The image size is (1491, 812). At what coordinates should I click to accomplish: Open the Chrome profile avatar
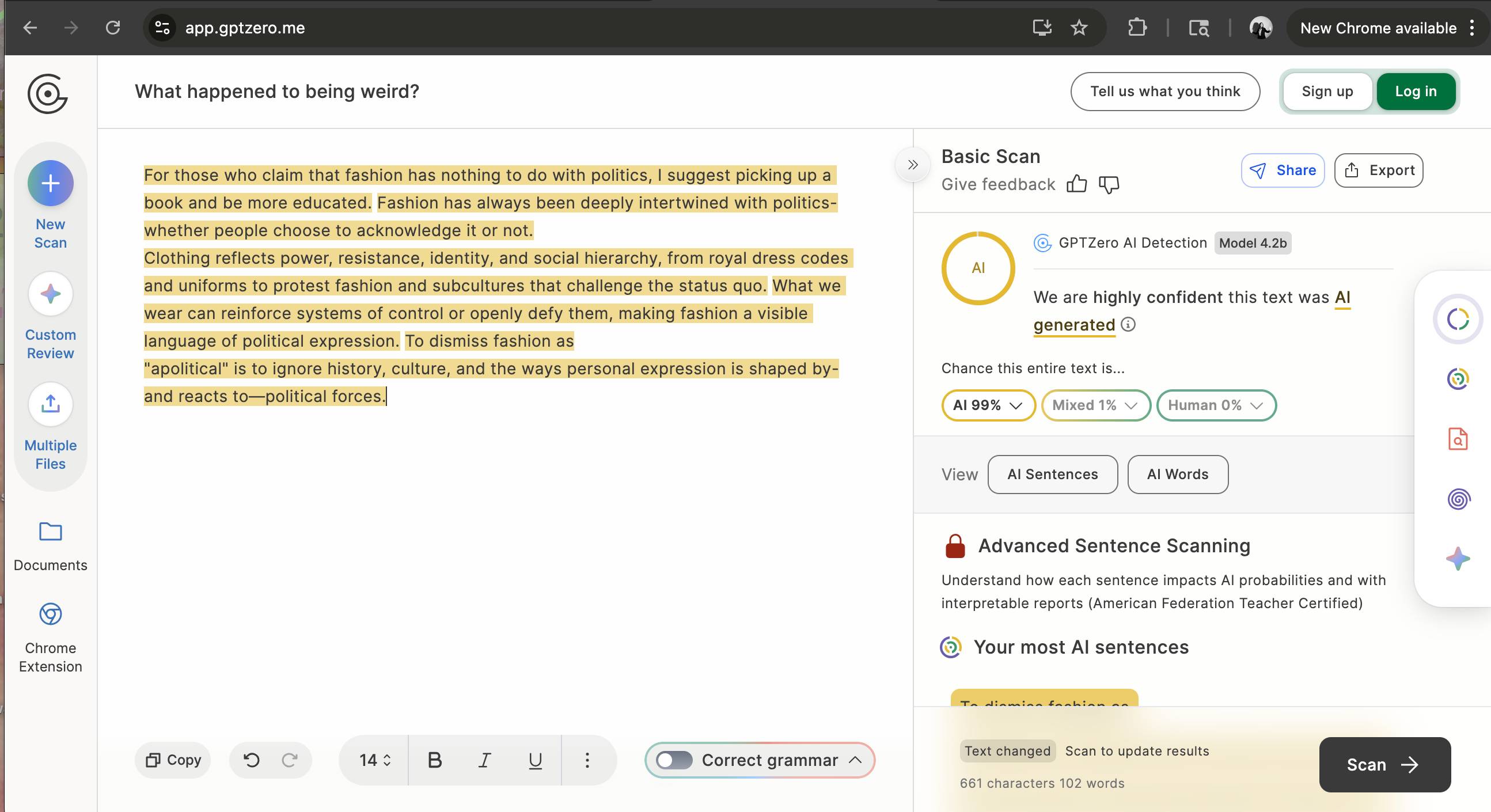click(1261, 28)
